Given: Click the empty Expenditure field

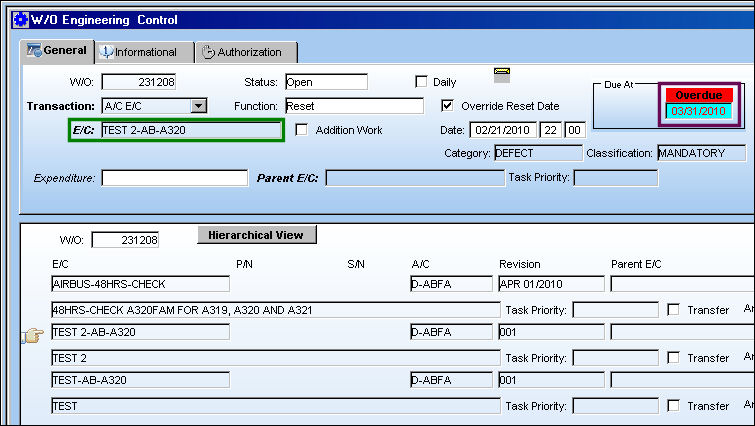Looking at the screenshot, I should coord(175,178).
